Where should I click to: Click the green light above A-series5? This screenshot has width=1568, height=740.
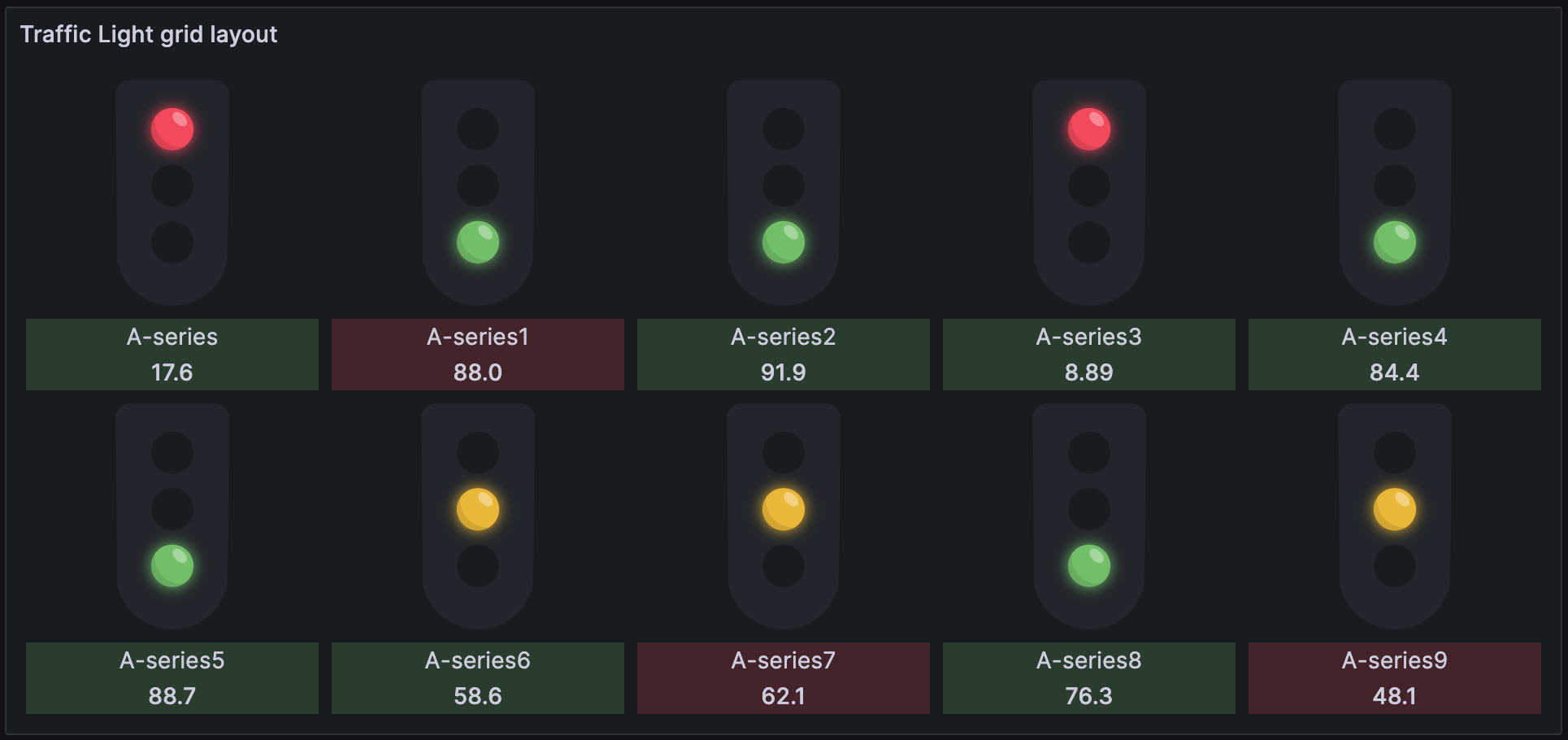[172, 566]
